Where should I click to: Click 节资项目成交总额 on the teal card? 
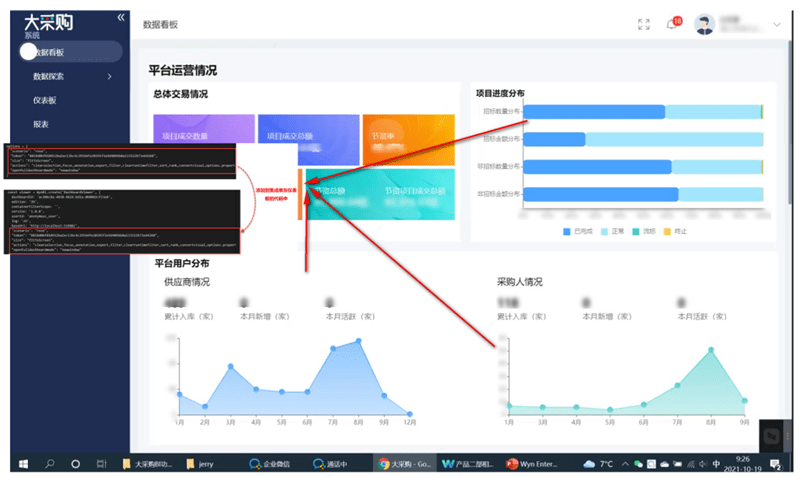pyautogui.click(x=415, y=191)
